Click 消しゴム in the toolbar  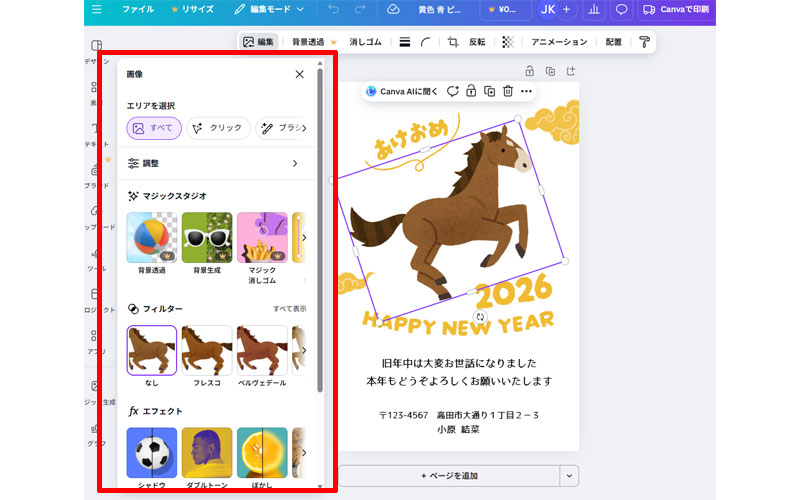pyautogui.click(x=365, y=42)
